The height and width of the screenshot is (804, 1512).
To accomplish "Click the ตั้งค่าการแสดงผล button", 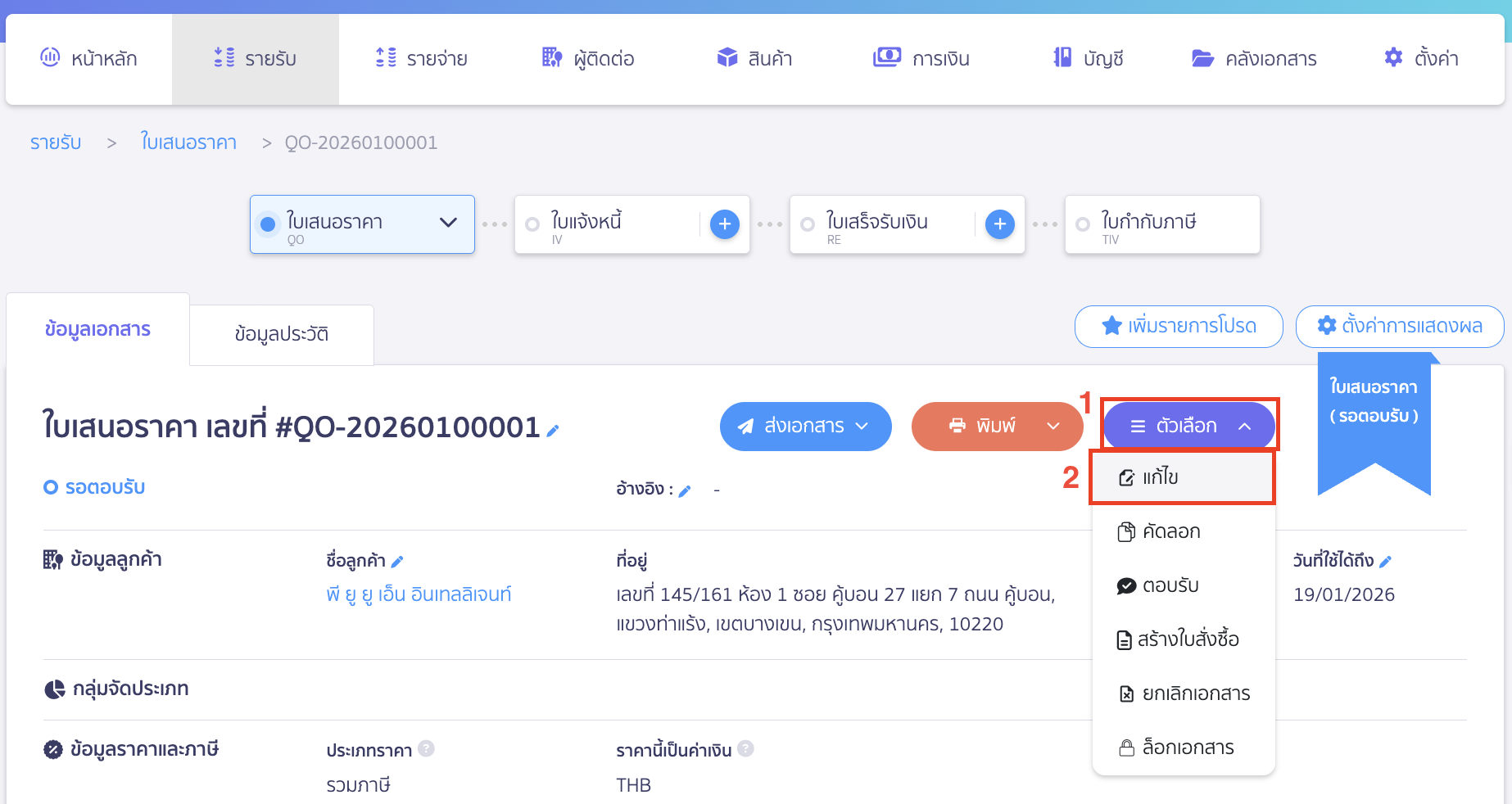I will tap(1399, 326).
